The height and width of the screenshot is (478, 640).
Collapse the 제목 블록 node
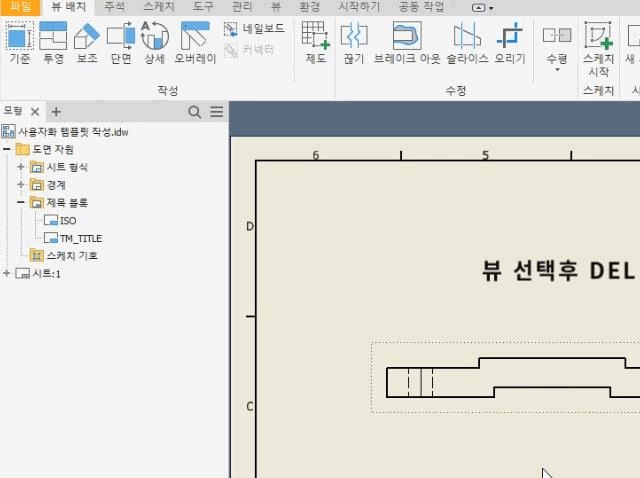click(x=21, y=202)
